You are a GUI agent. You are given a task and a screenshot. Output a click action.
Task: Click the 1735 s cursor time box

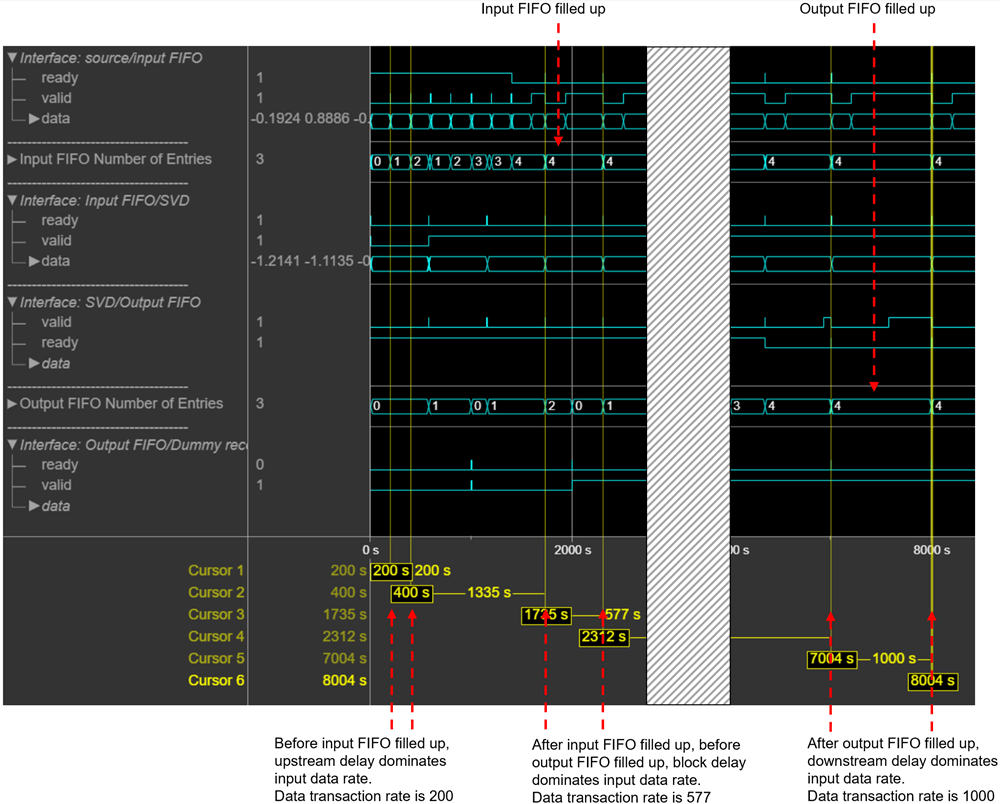(545, 615)
